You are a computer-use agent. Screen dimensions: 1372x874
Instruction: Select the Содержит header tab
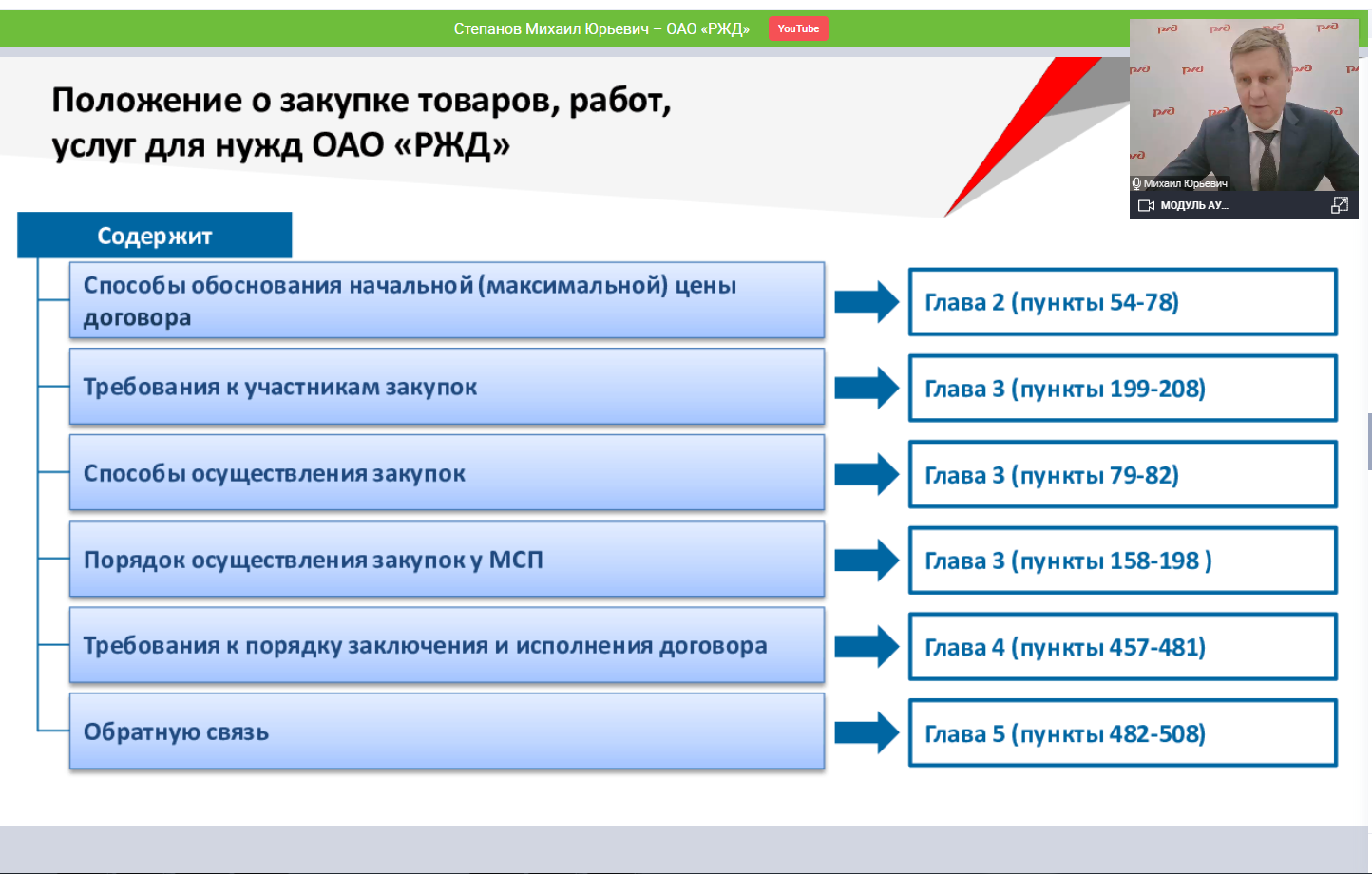point(155,236)
